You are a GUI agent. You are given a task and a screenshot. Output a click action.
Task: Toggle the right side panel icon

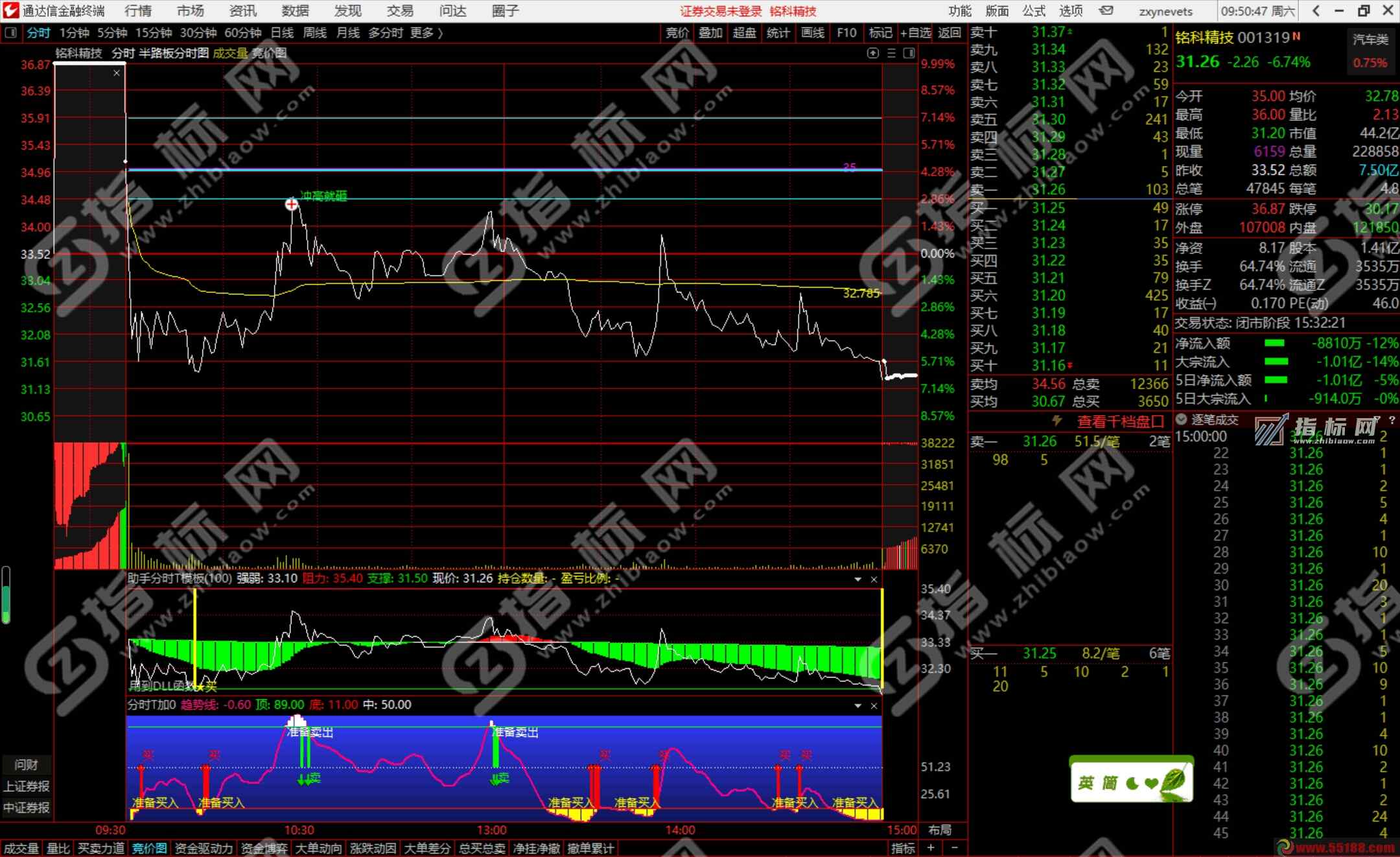coord(909,53)
